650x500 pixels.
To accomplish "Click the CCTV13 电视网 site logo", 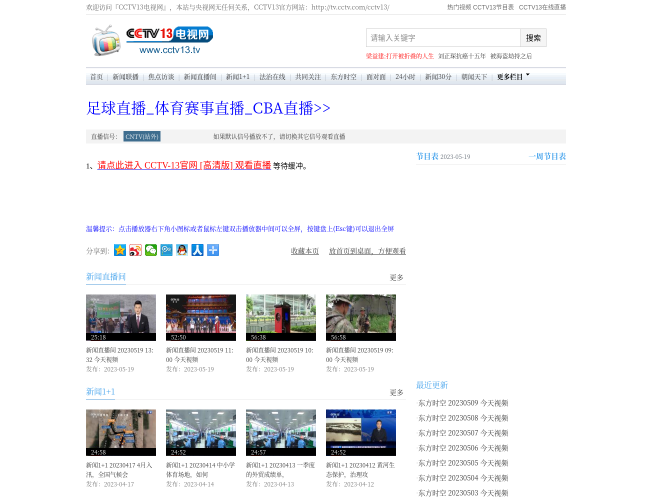I will [152, 40].
